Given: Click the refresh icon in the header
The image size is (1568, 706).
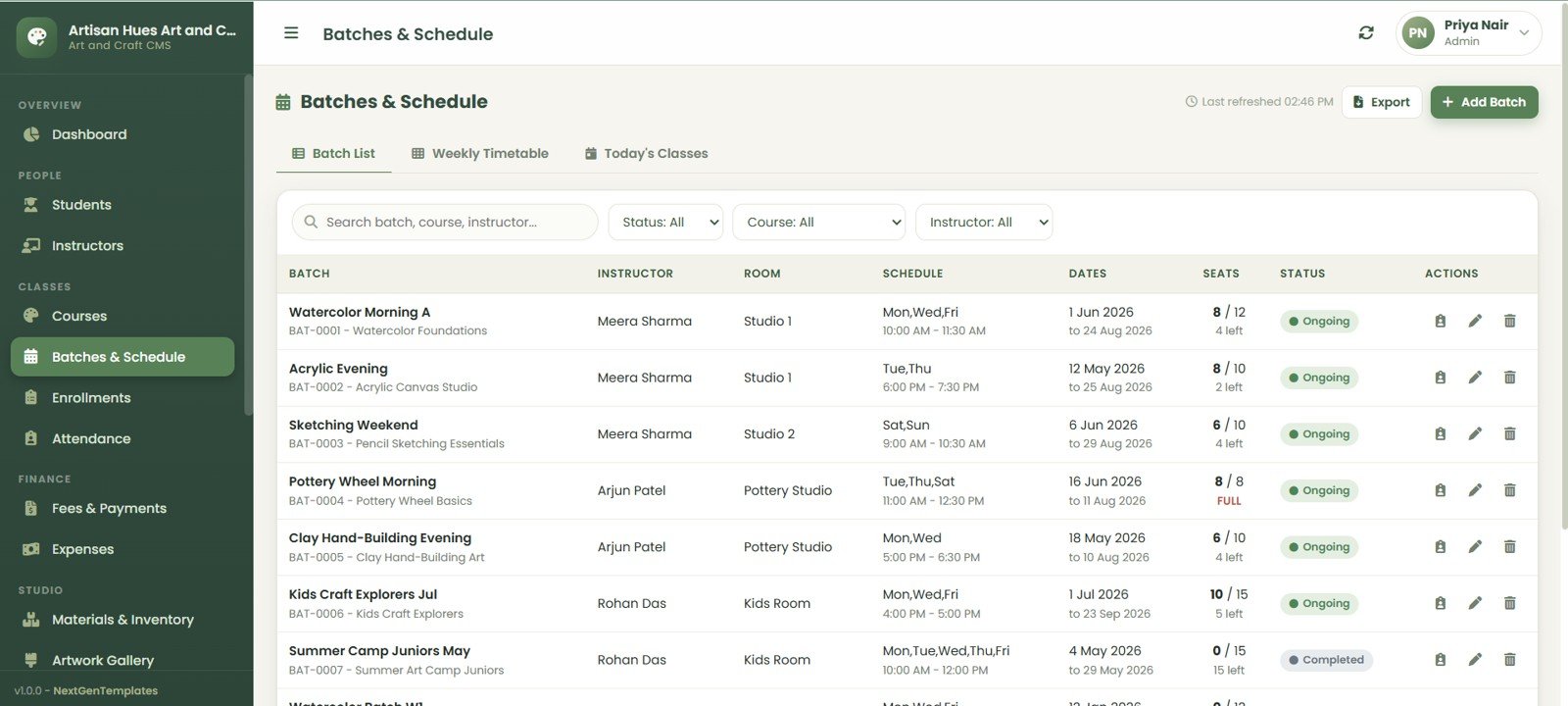Looking at the screenshot, I should point(1366,33).
